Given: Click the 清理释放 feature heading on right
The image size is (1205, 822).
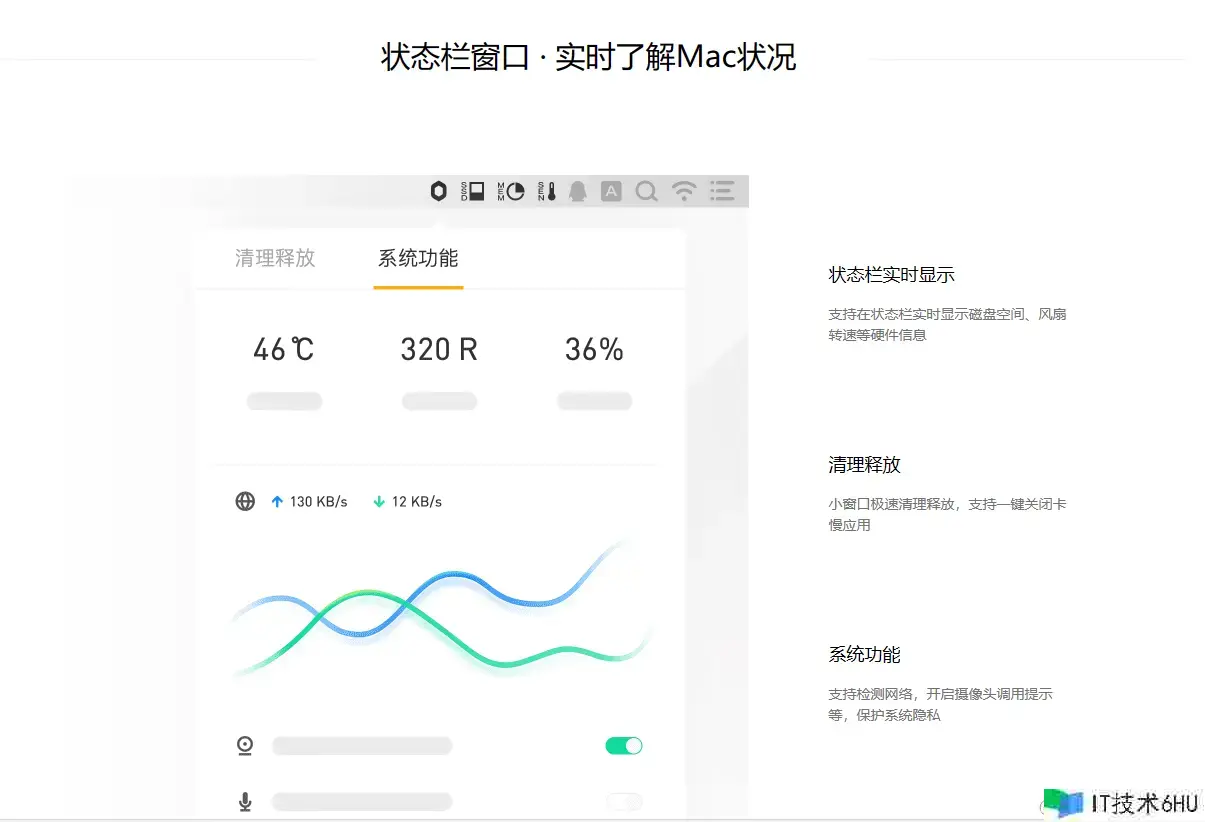Looking at the screenshot, I should click(865, 465).
